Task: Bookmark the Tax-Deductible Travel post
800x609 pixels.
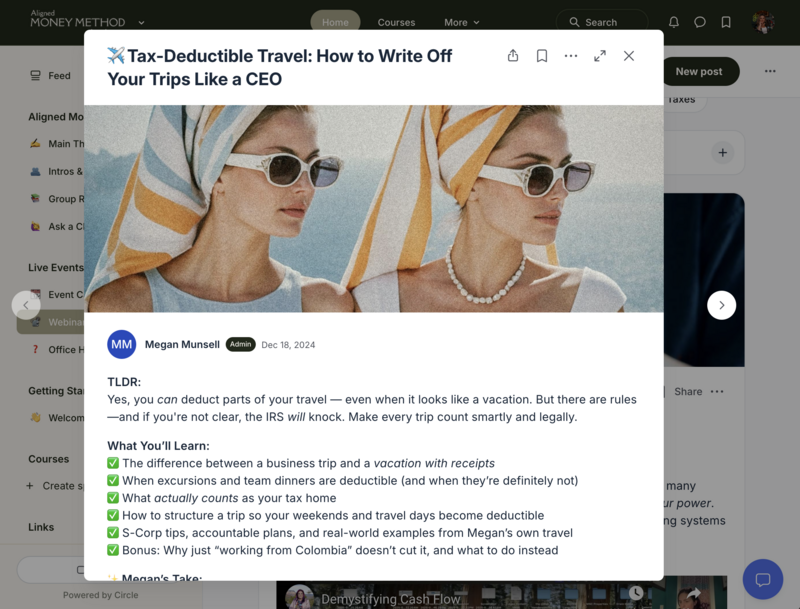Action: [x=542, y=56]
